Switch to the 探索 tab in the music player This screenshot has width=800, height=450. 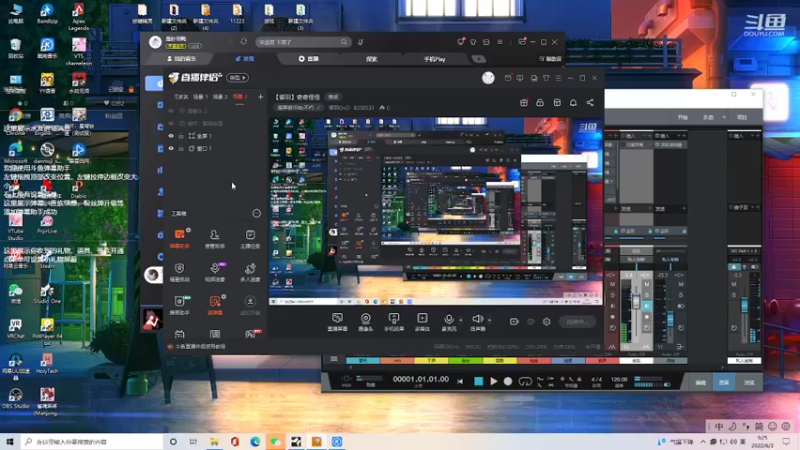[371, 59]
